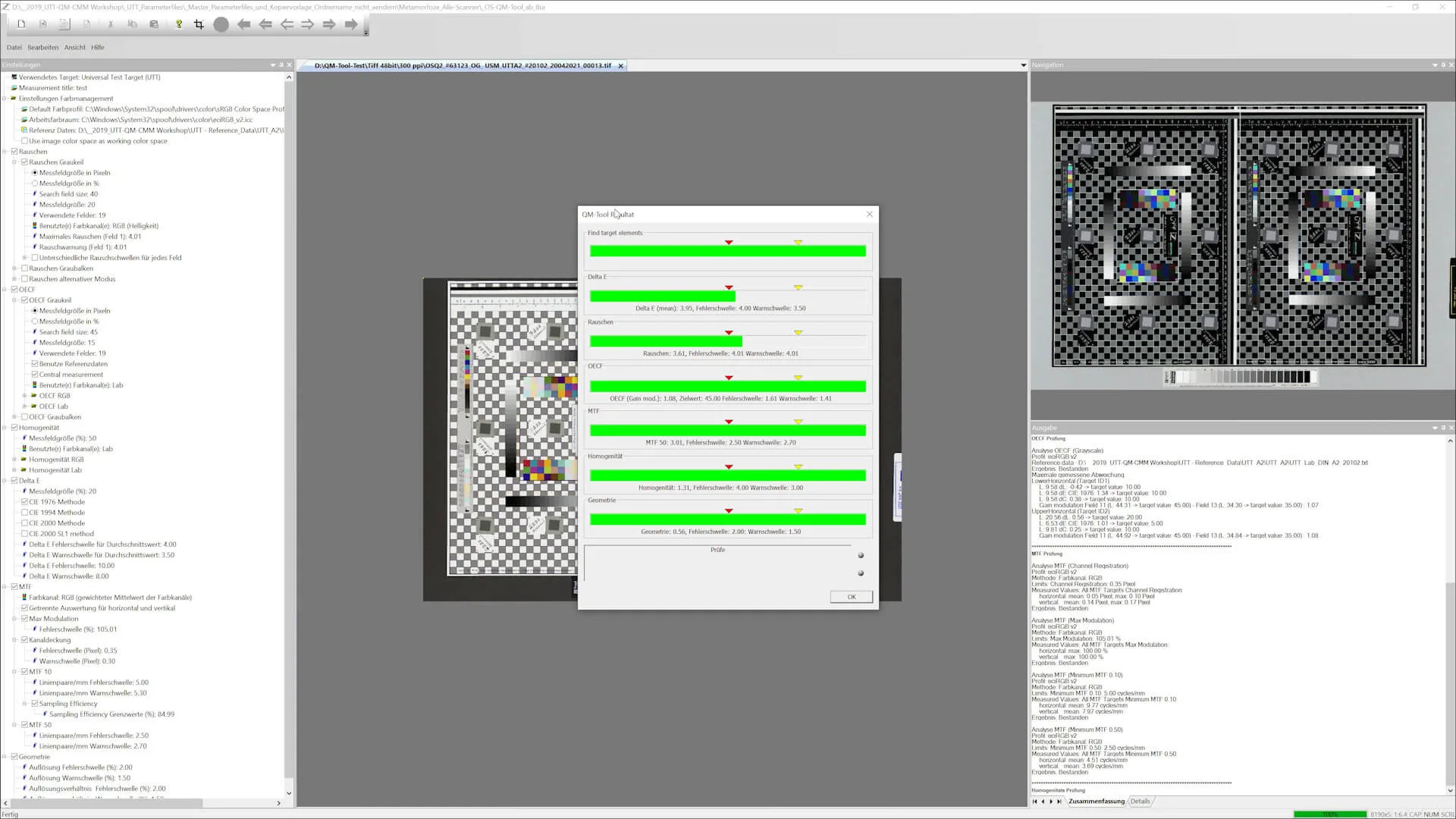This screenshot has height=819, width=1456.
Task: Expand the Rauschen Graubalken tree node
Action: point(14,268)
